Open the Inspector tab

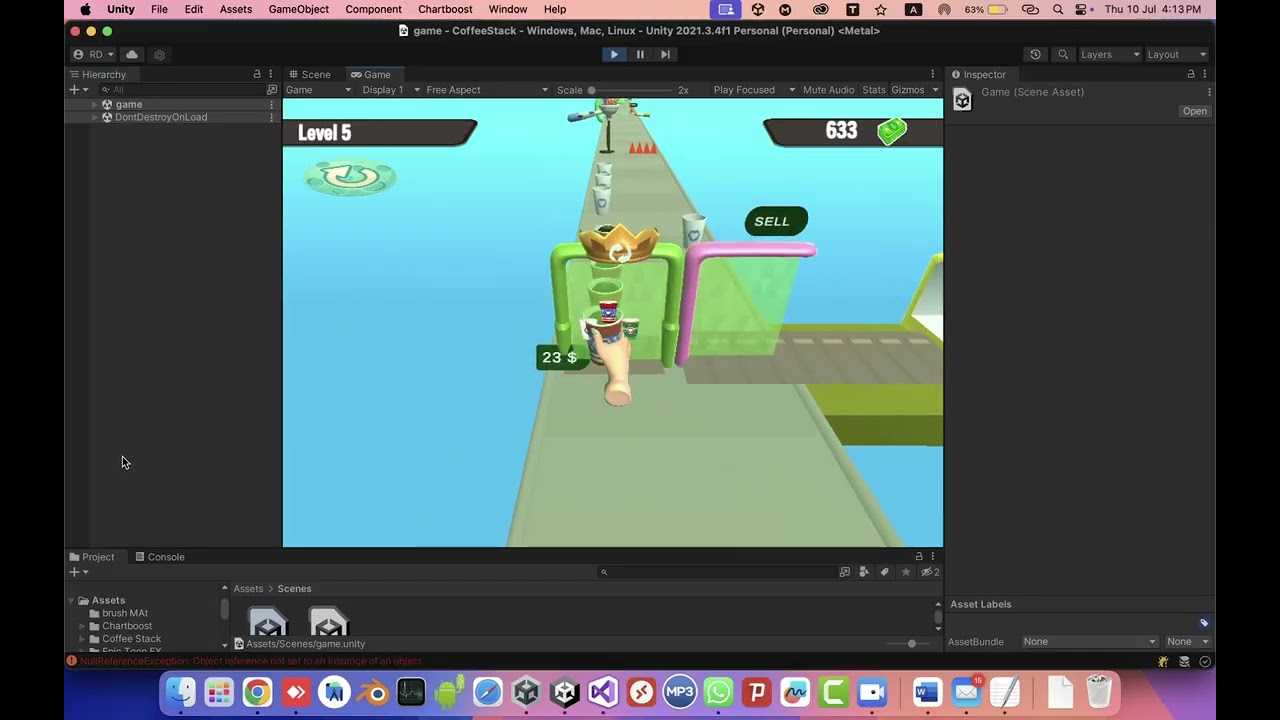pos(979,74)
